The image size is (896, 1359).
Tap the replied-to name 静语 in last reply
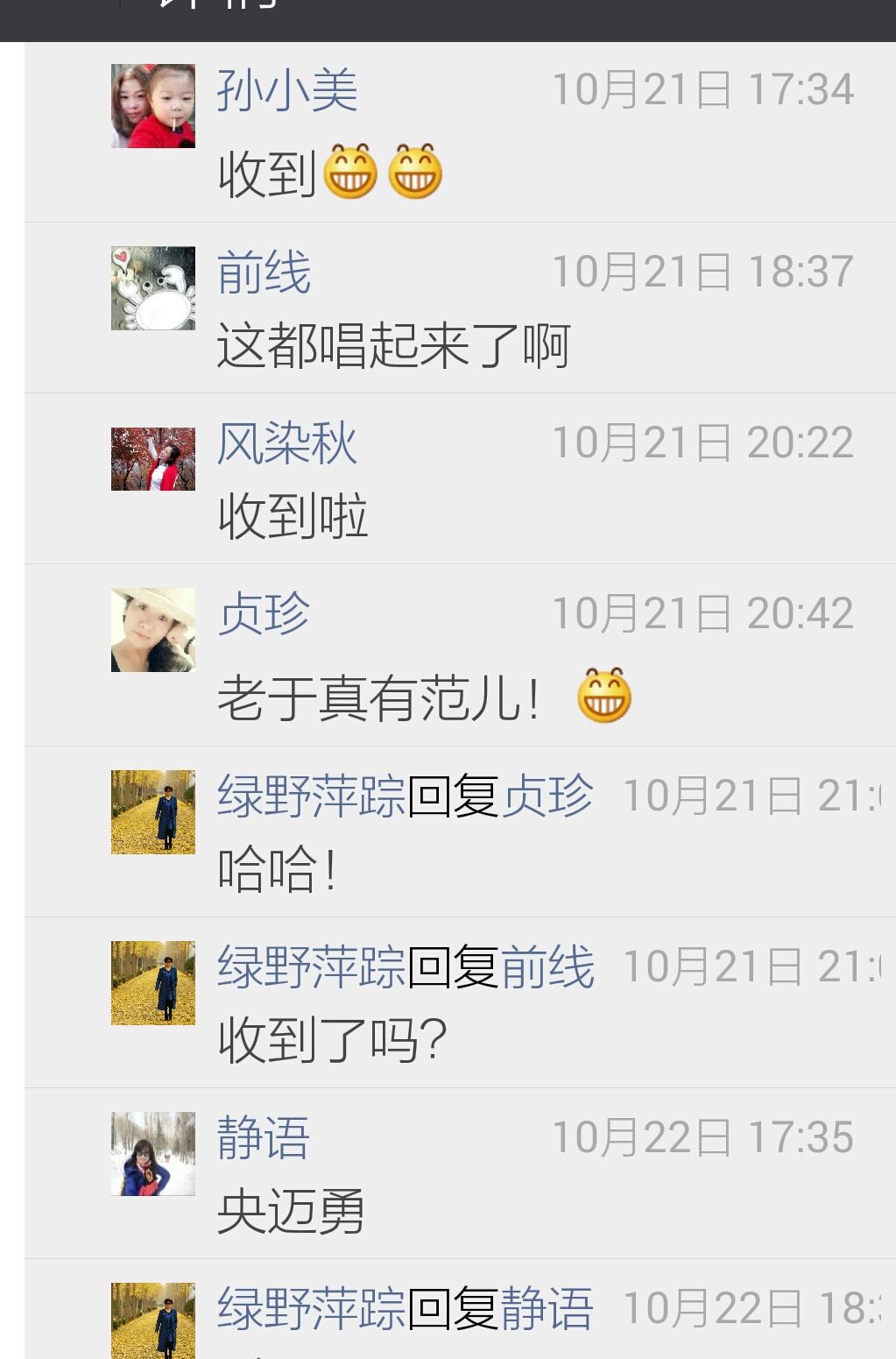click(x=547, y=1309)
